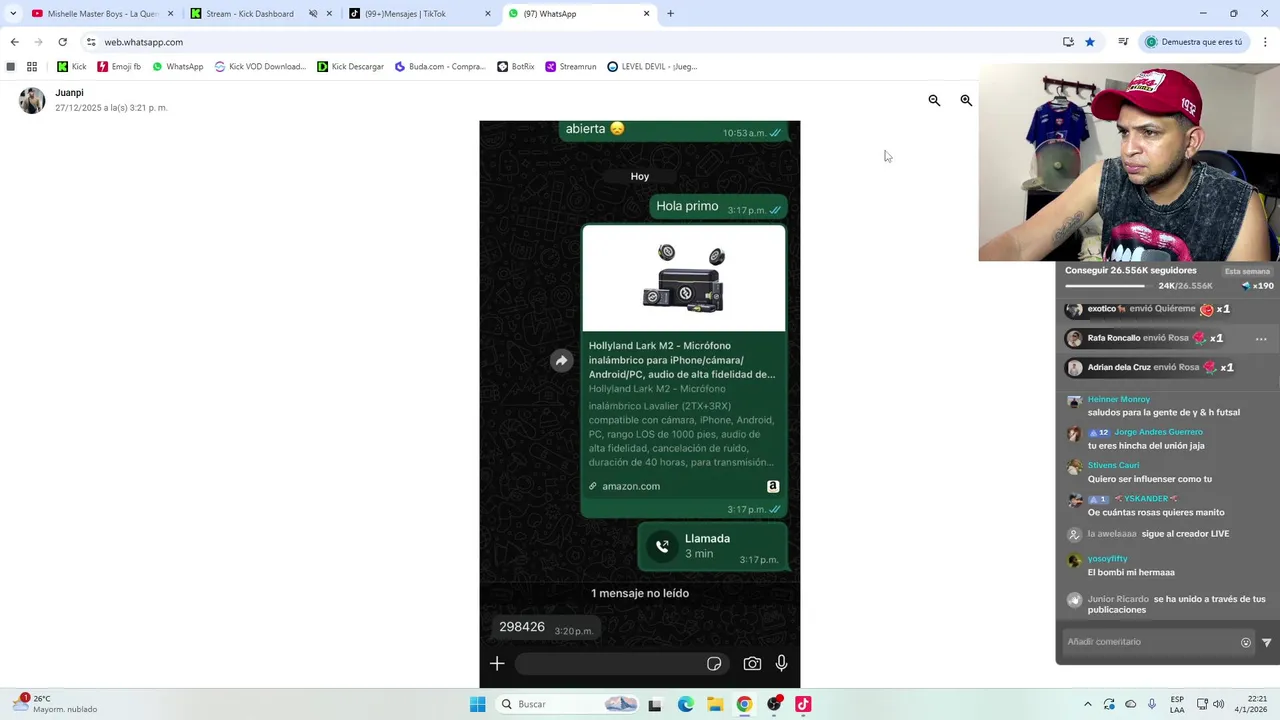Open the Buda.com bookmark
1280x720 pixels.
(x=440, y=67)
